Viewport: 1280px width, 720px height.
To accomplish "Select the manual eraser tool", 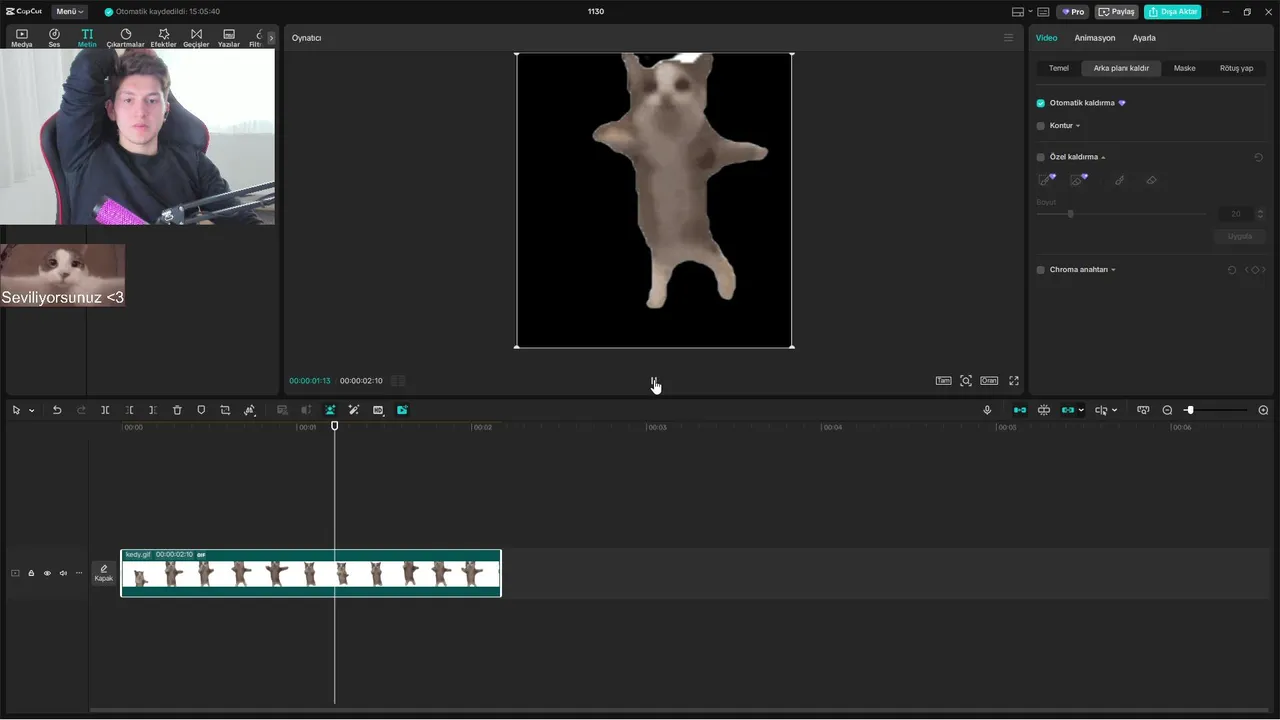I will pyautogui.click(x=1151, y=180).
